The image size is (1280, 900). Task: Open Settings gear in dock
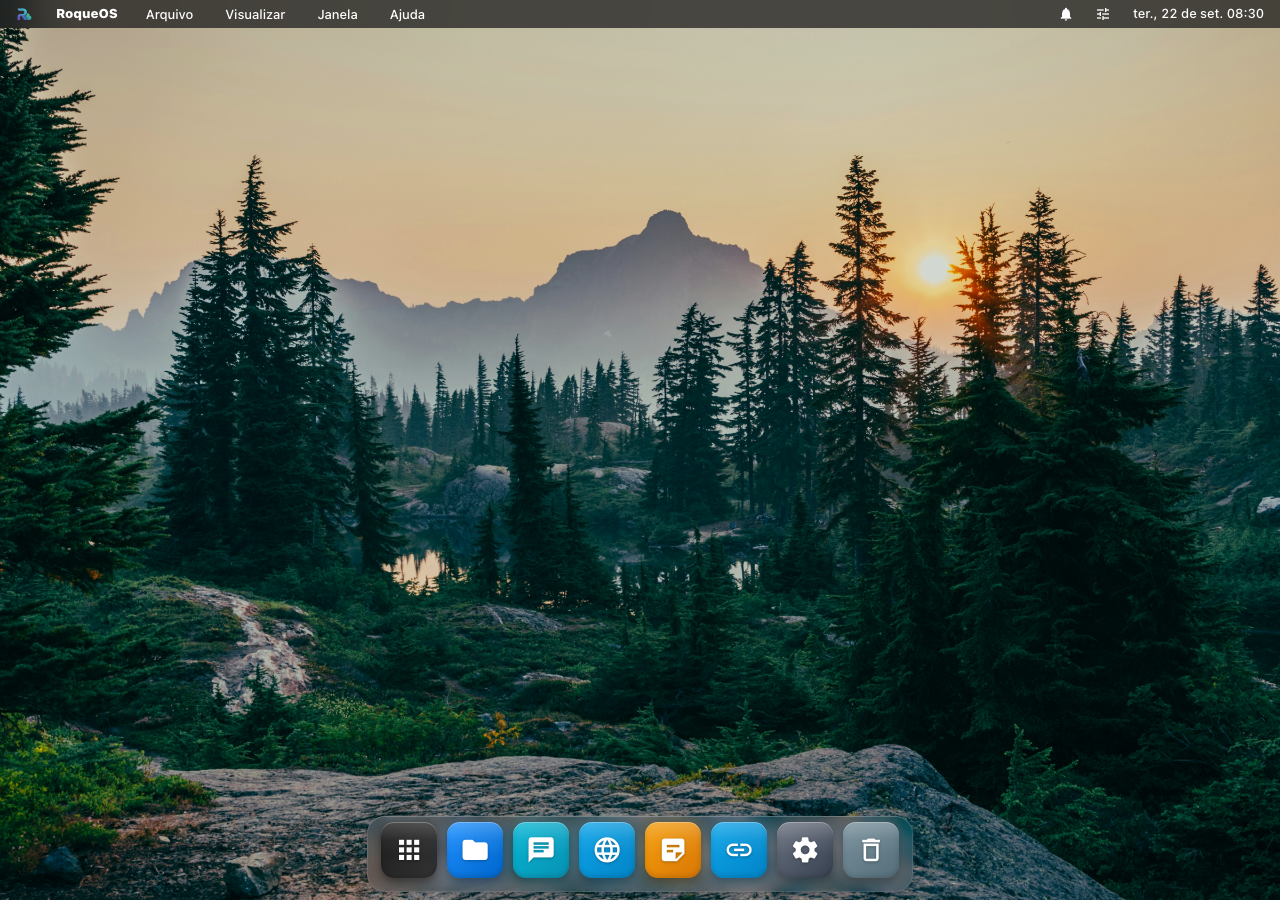coord(805,850)
